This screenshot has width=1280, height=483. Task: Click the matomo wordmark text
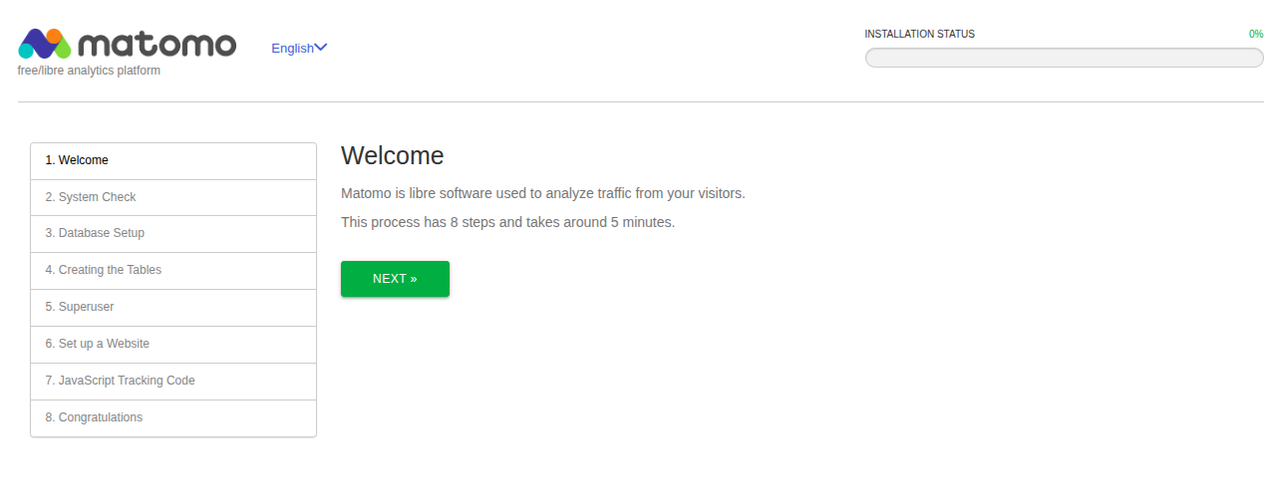[156, 45]
